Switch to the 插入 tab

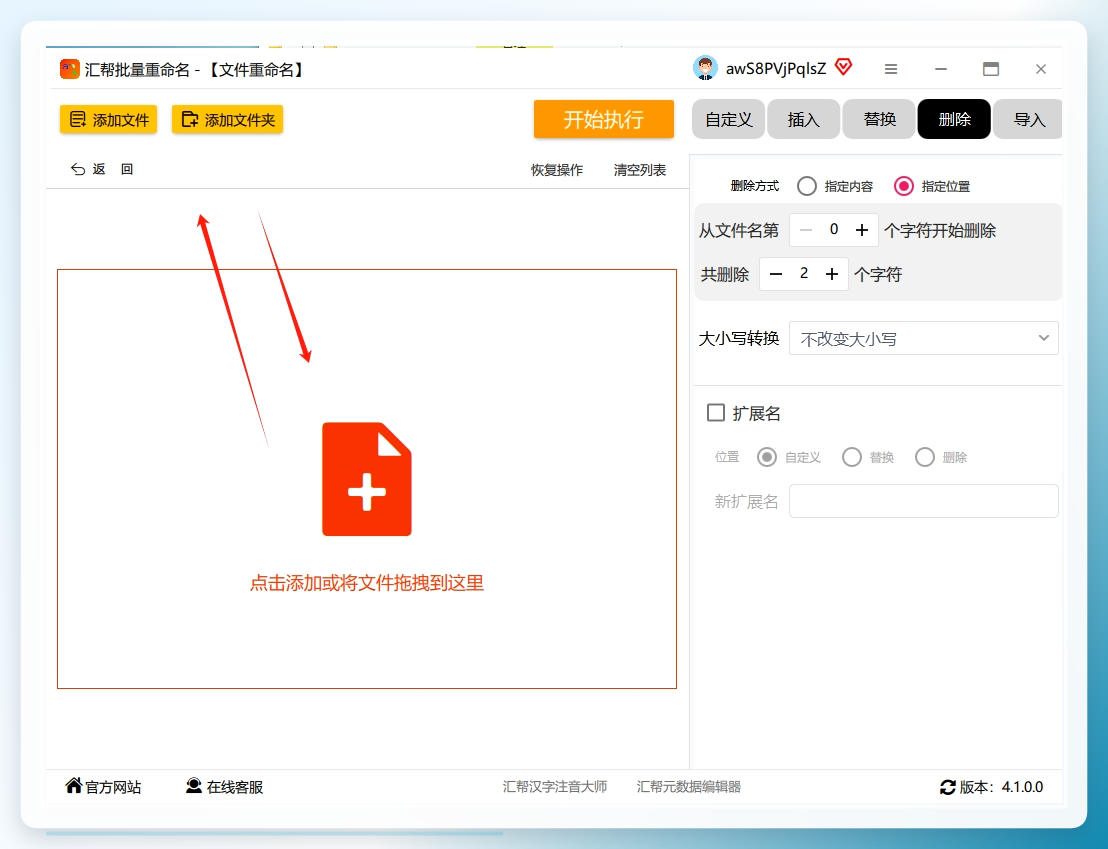(803, 119)
